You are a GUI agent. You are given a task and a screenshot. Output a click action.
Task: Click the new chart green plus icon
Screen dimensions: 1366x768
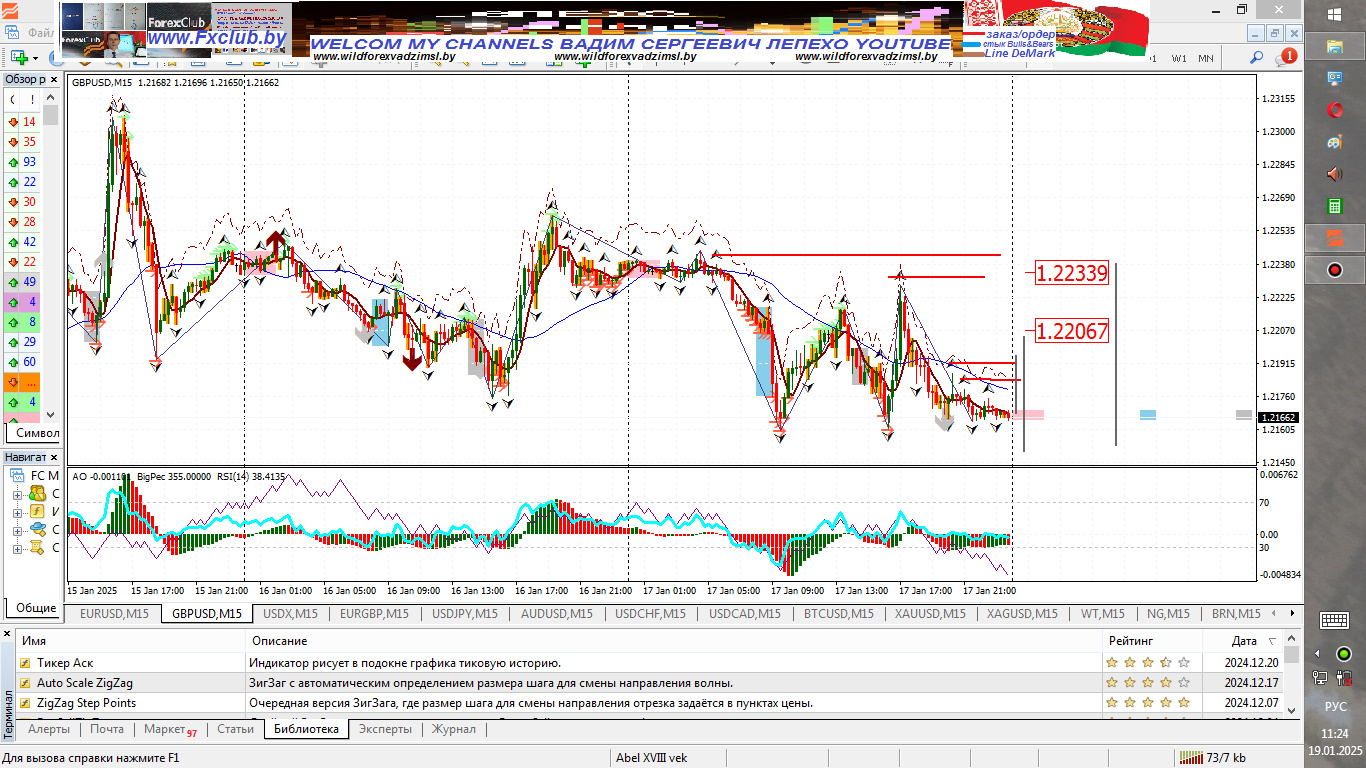pyautogui.click(x=18, y=58)
